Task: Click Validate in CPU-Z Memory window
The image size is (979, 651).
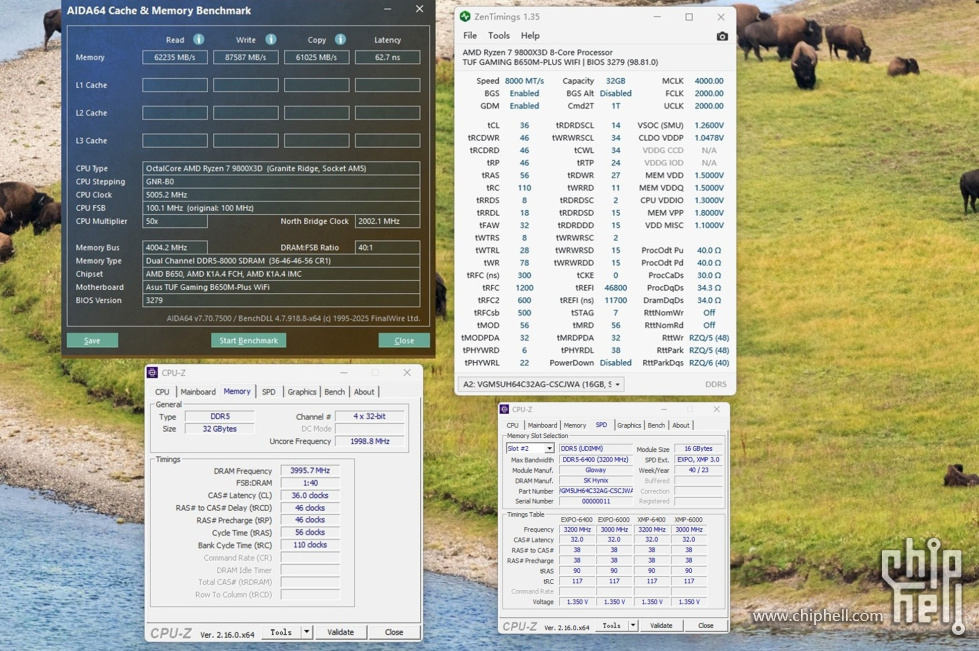Action: coord(340,632)
